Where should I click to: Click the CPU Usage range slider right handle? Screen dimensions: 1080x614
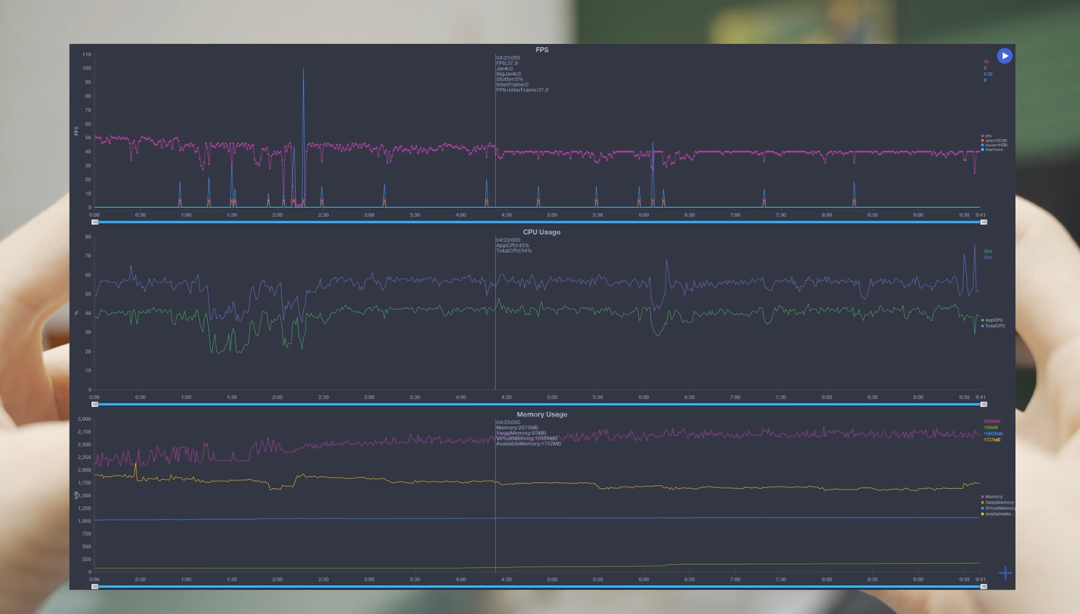point(984,405)
